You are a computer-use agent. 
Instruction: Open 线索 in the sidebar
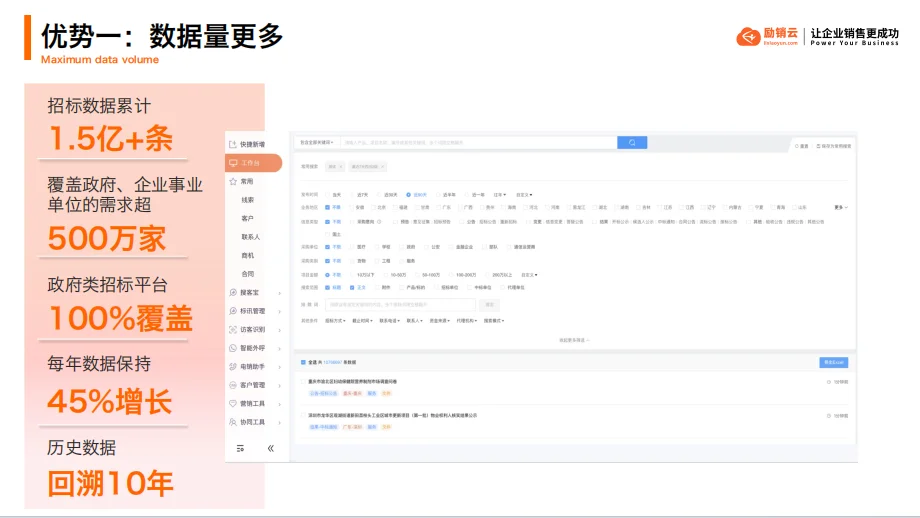click(248, 200)
